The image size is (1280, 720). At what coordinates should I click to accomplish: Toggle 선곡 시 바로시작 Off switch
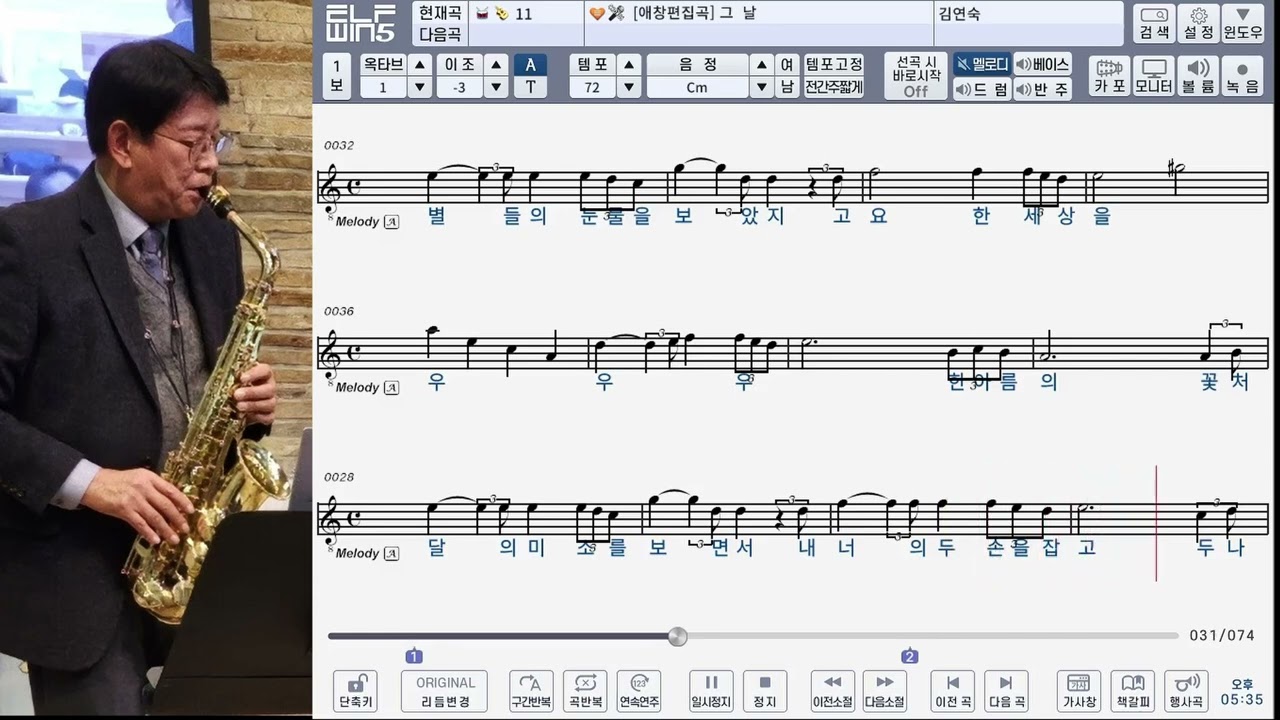click(x=916, y=76)
